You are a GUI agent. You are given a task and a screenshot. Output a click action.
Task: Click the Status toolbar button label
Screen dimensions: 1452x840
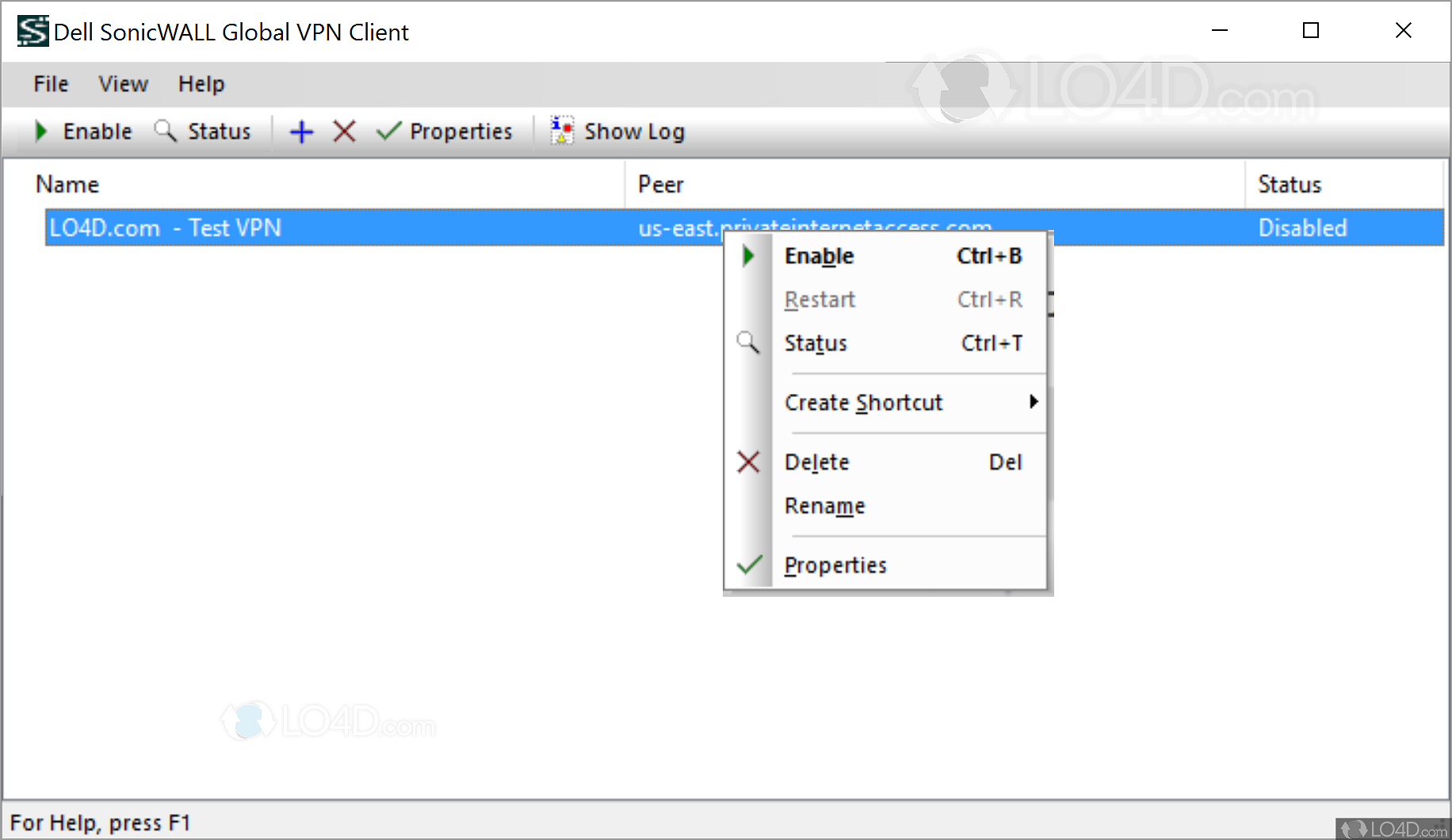point(220,132)
